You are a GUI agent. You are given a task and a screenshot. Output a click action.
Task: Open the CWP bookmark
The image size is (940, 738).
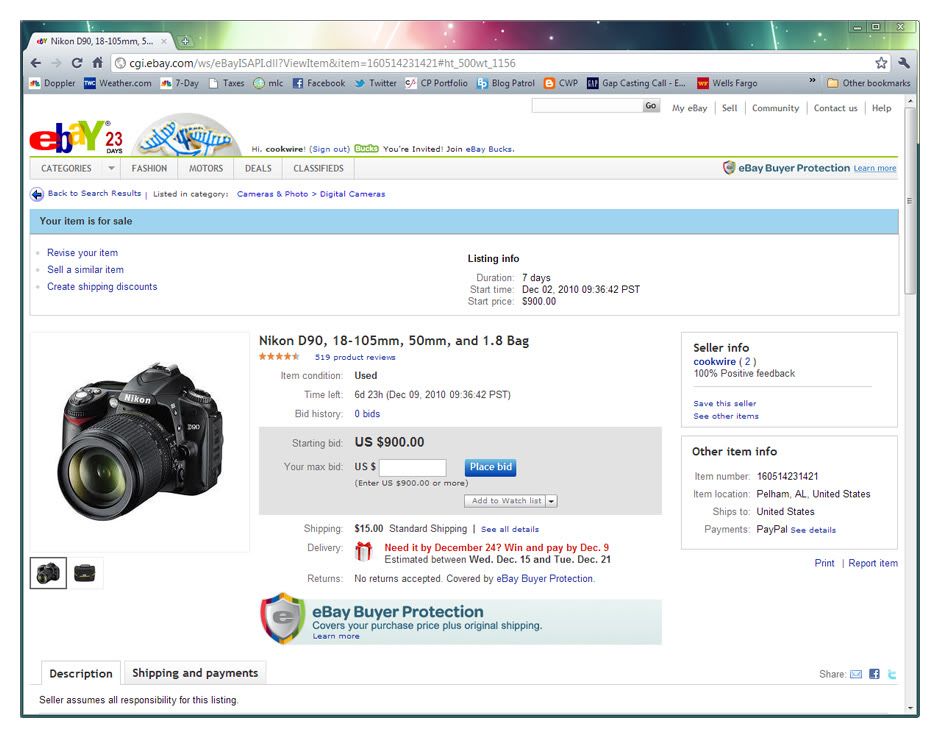click(561, 83)
